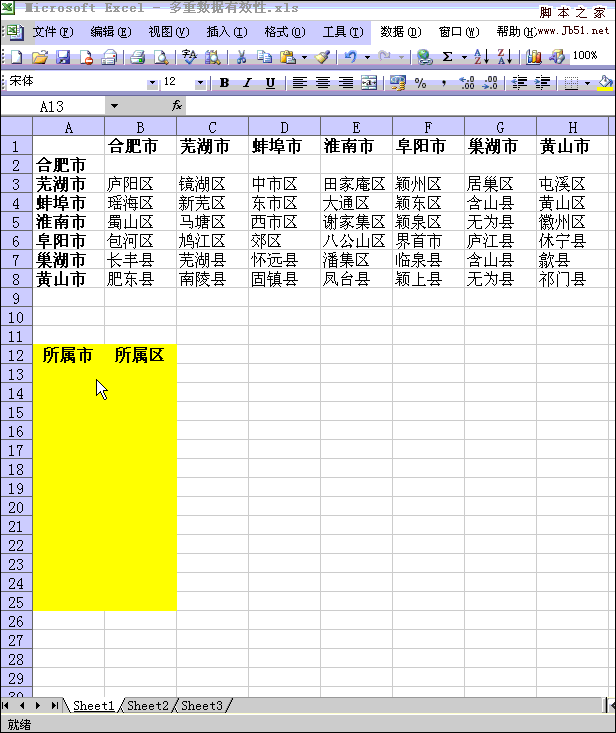This screenshot has height=733, width=616.
Task: Paste from the clipboard icon
Action: click(x=287, y=57)
